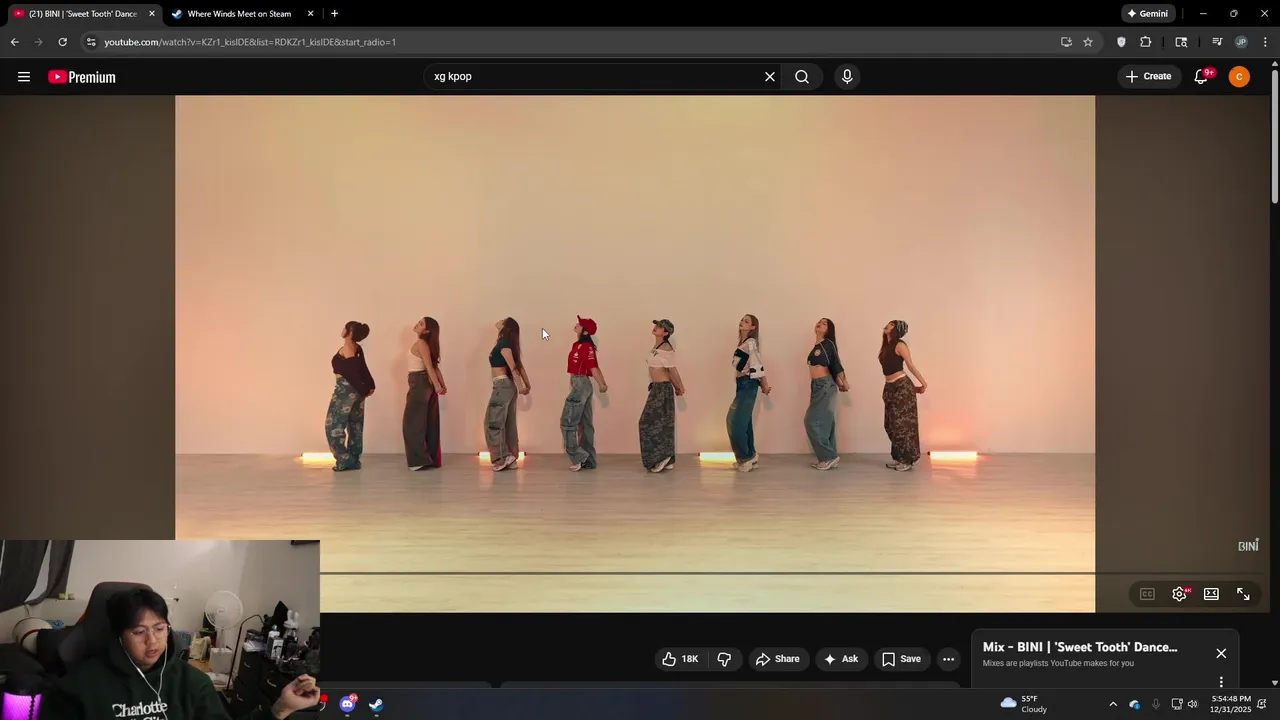Open media controls in Chrome toolbar
Screen dimensions: 1280x720
1217,42
